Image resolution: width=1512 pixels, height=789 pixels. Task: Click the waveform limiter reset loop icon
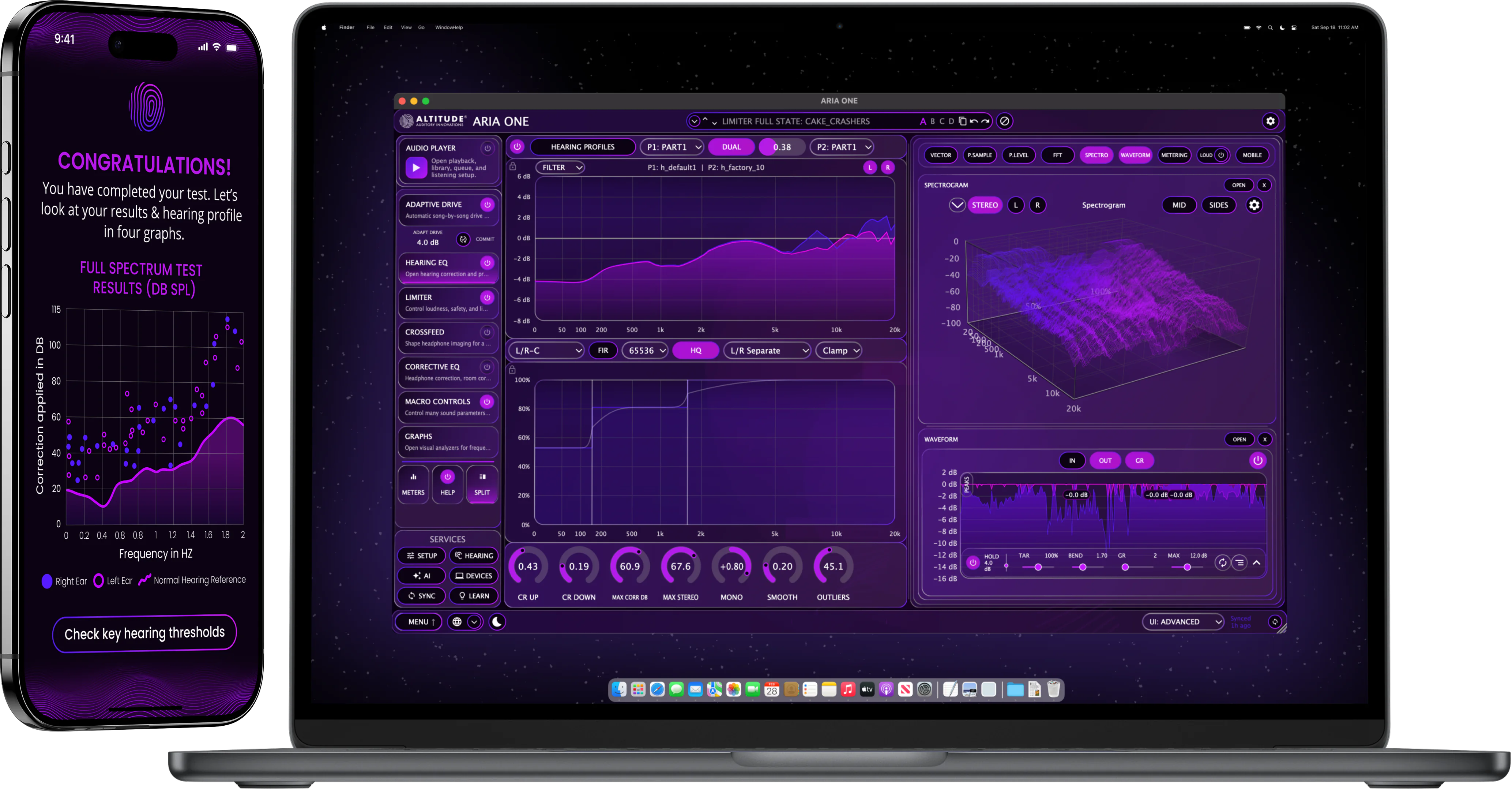[1222, 562]
